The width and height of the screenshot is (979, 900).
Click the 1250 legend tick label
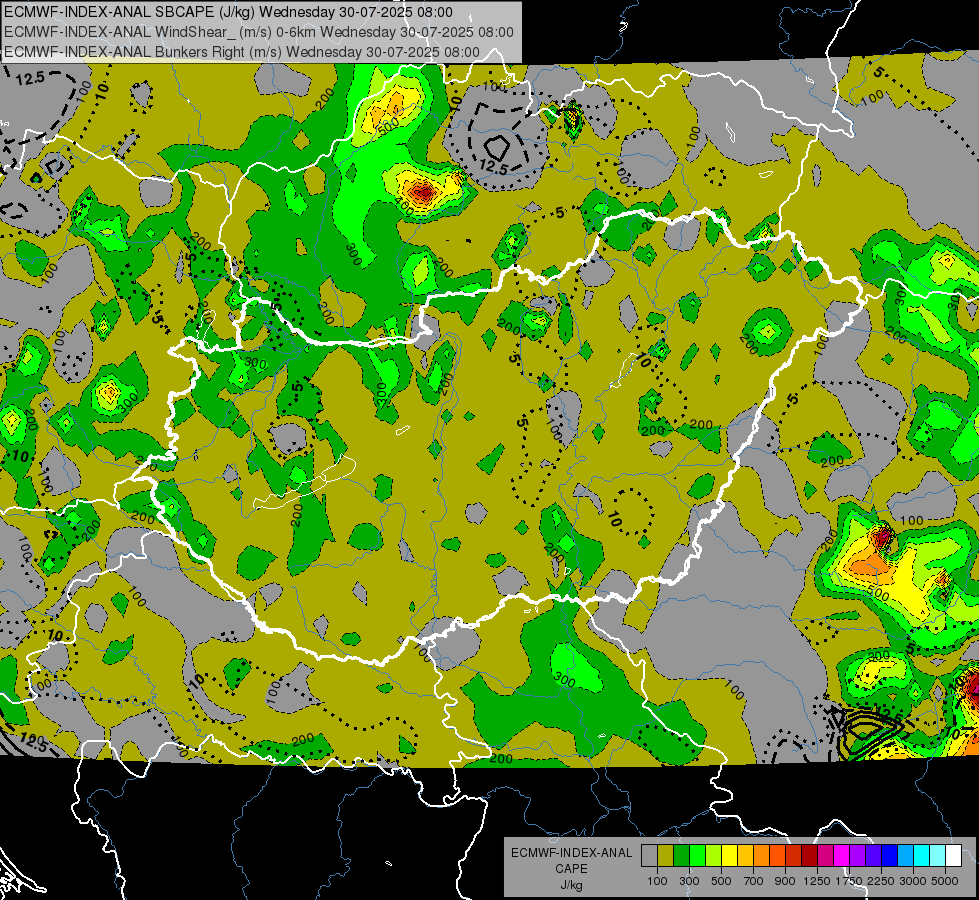(817, 881)
